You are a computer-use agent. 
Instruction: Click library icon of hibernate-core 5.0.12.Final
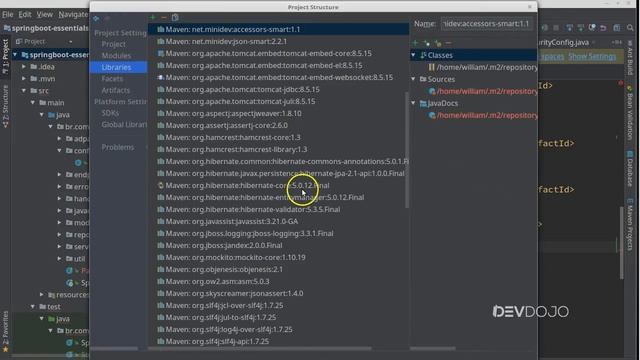pos(161,185)
